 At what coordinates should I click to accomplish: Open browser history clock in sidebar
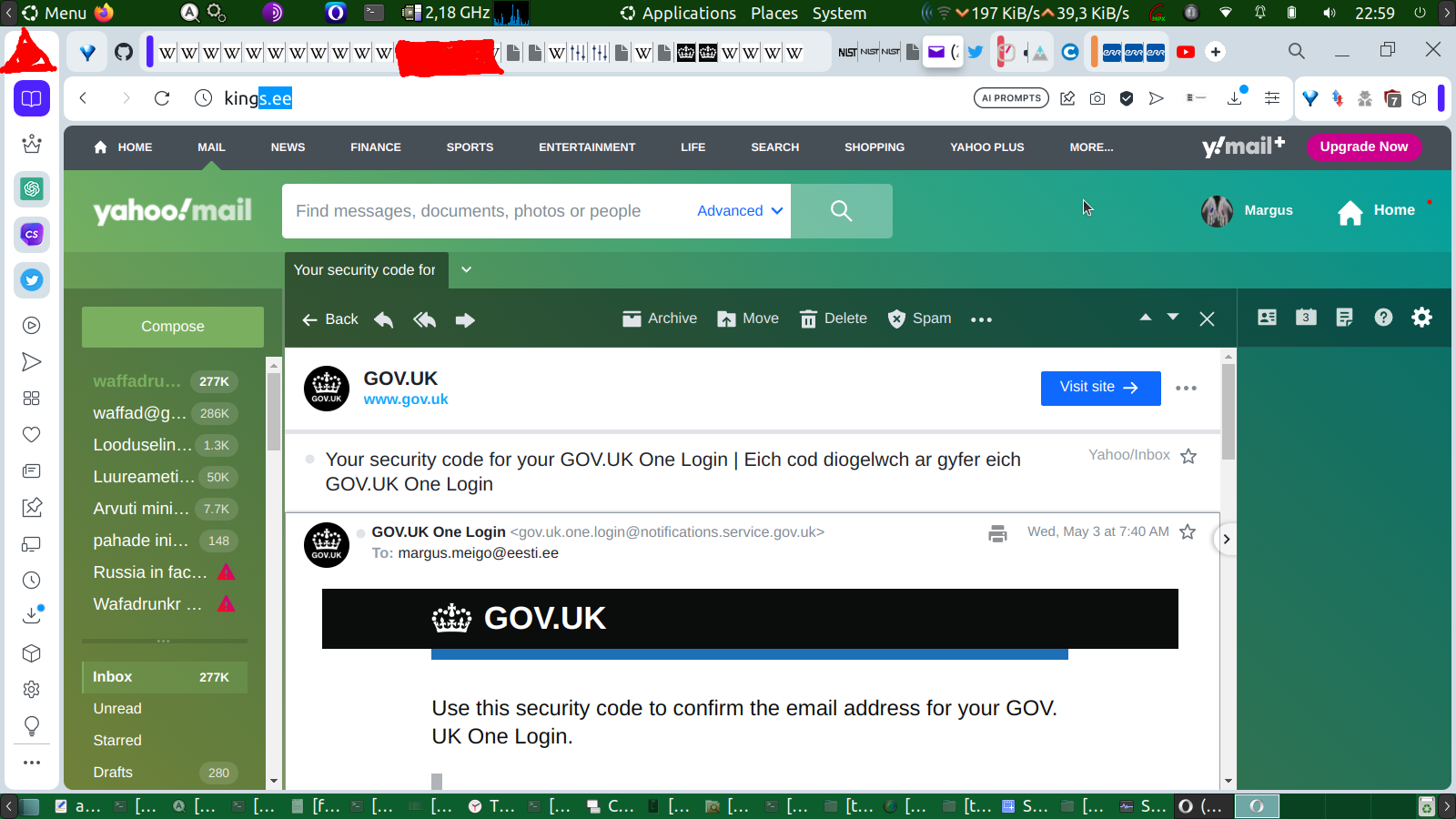point(32,581)
